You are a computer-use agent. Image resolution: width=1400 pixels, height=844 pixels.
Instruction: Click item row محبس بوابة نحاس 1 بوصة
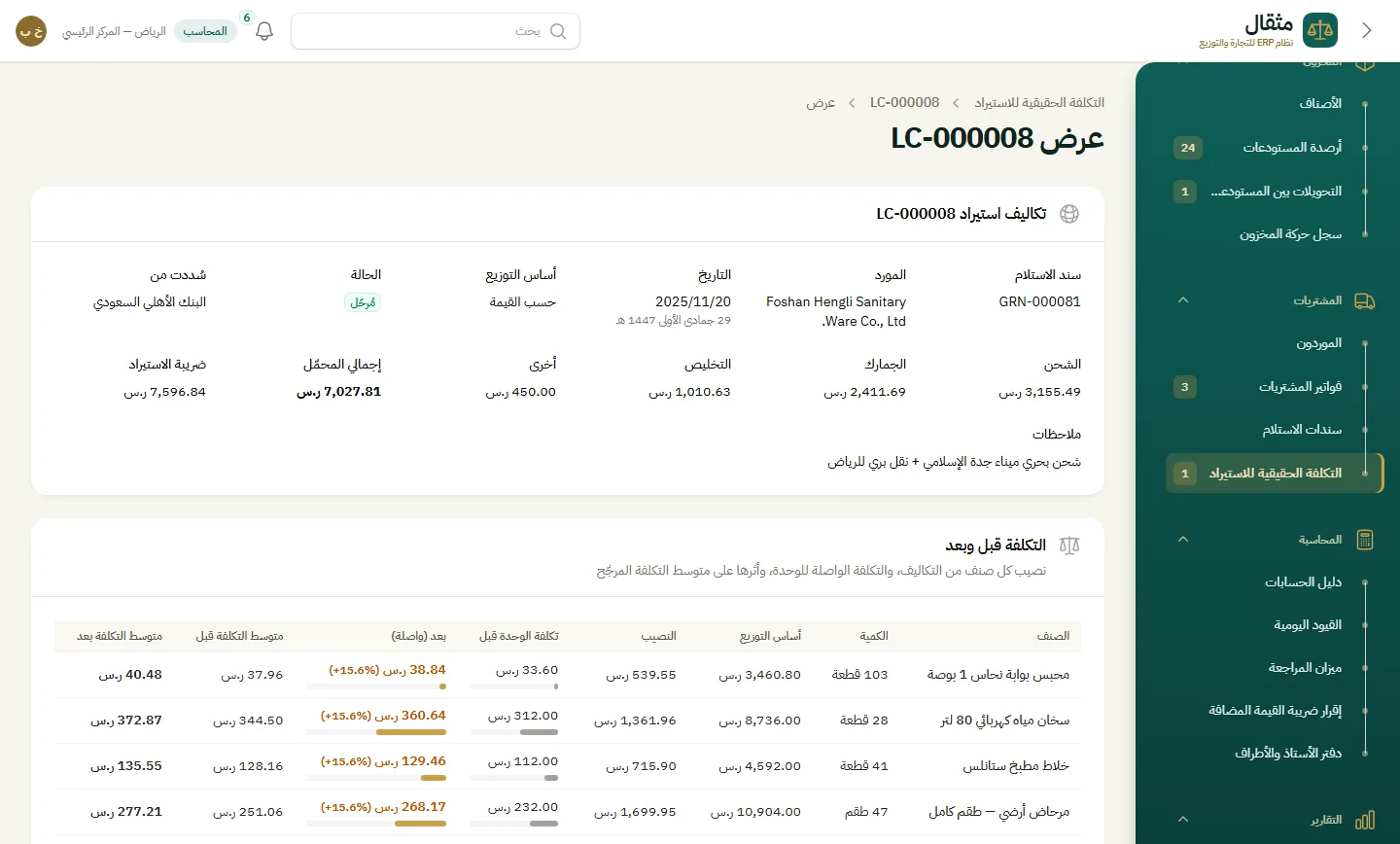[568, 675]
